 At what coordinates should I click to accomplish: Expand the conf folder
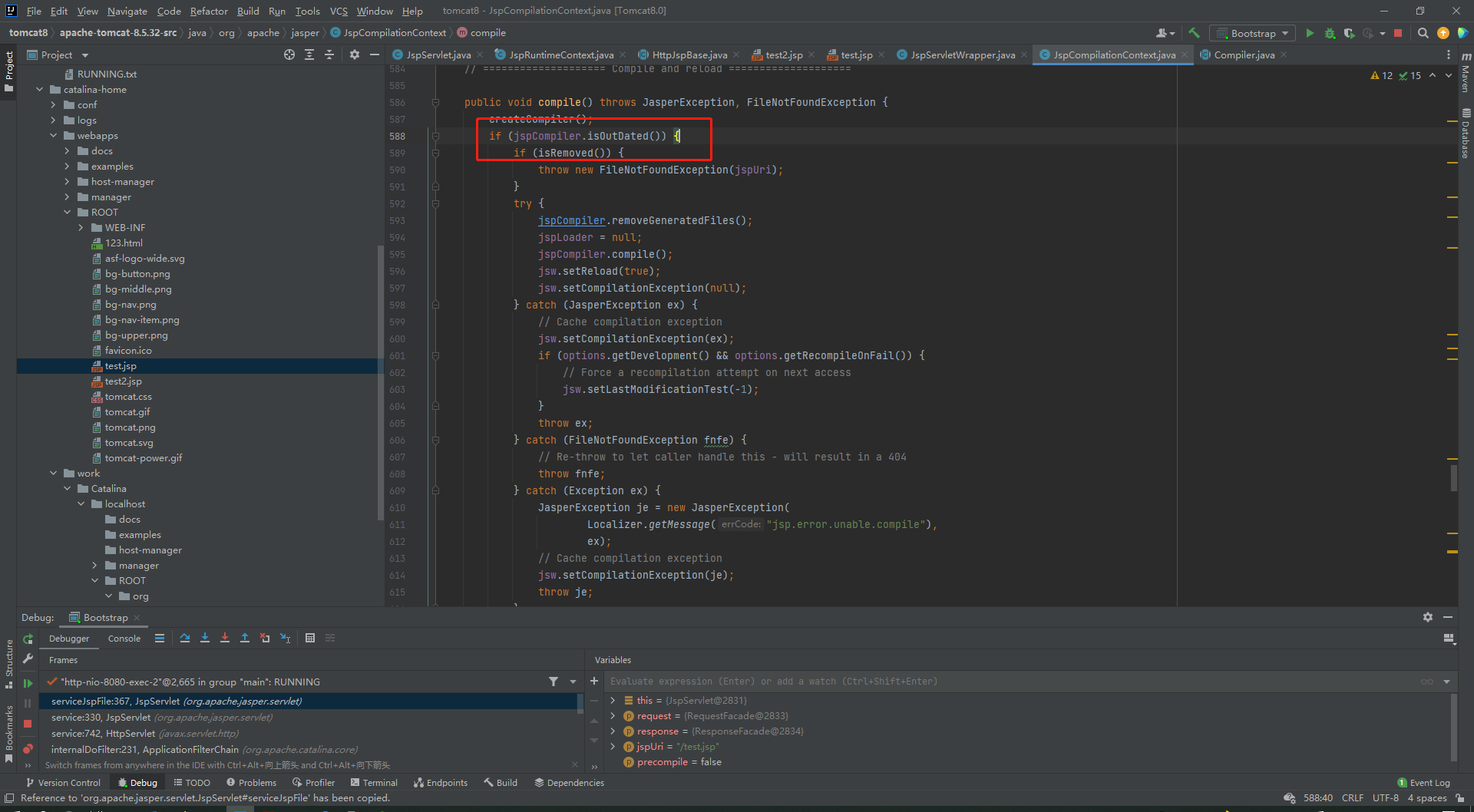54,105
